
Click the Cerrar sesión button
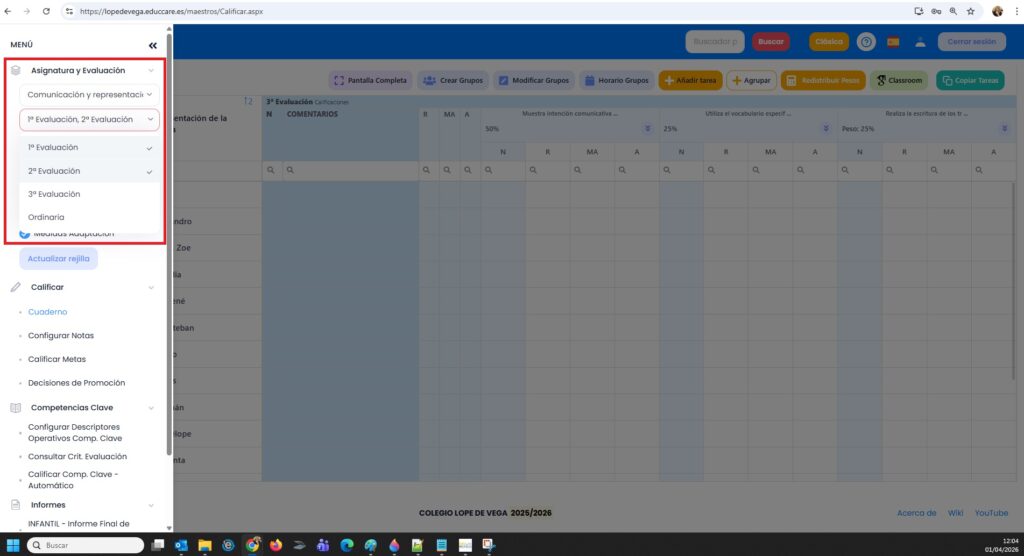[971, 42]
